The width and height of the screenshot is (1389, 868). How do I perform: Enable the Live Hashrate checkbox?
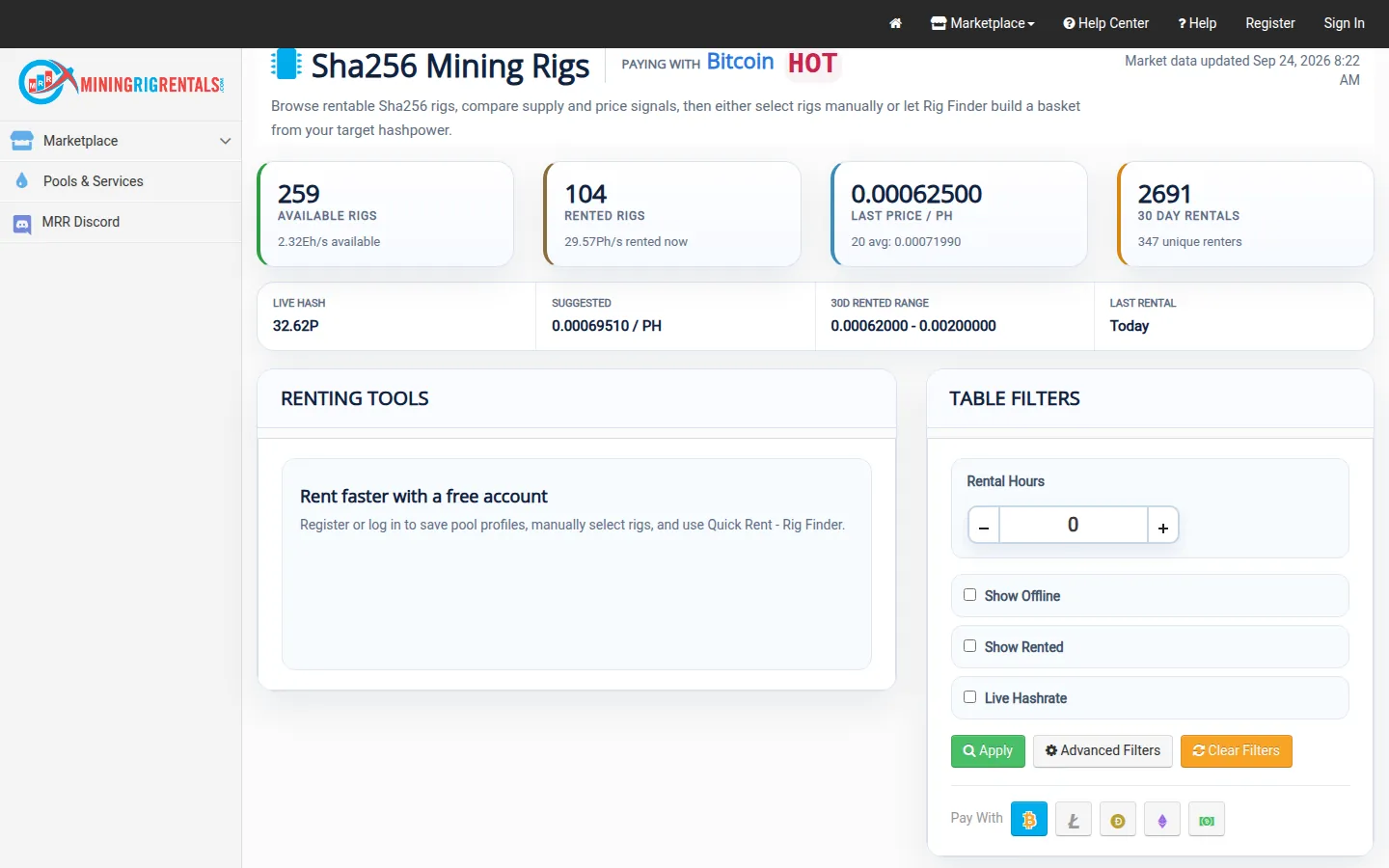969,697
